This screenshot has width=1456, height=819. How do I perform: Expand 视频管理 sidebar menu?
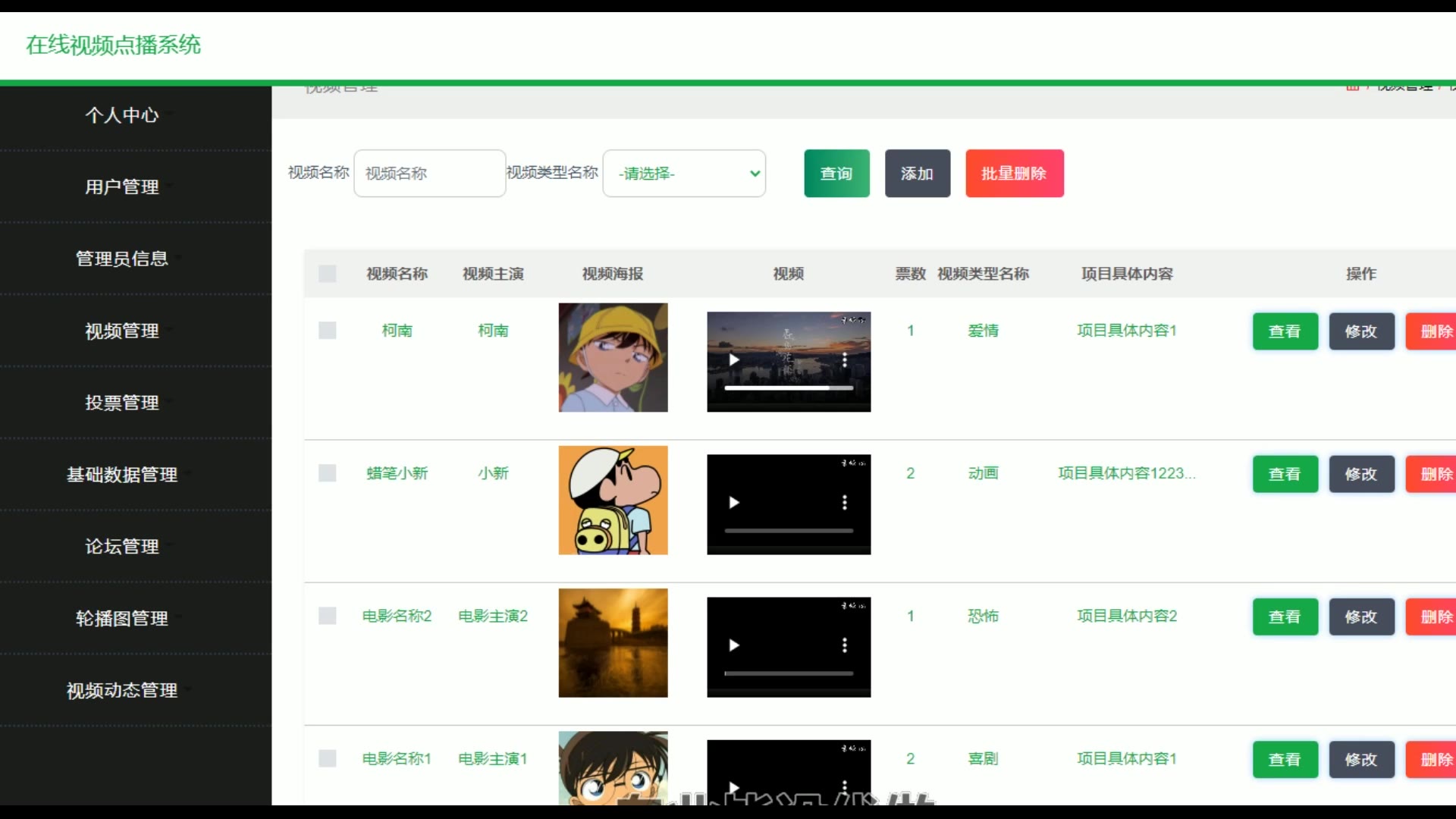point(122,331)
